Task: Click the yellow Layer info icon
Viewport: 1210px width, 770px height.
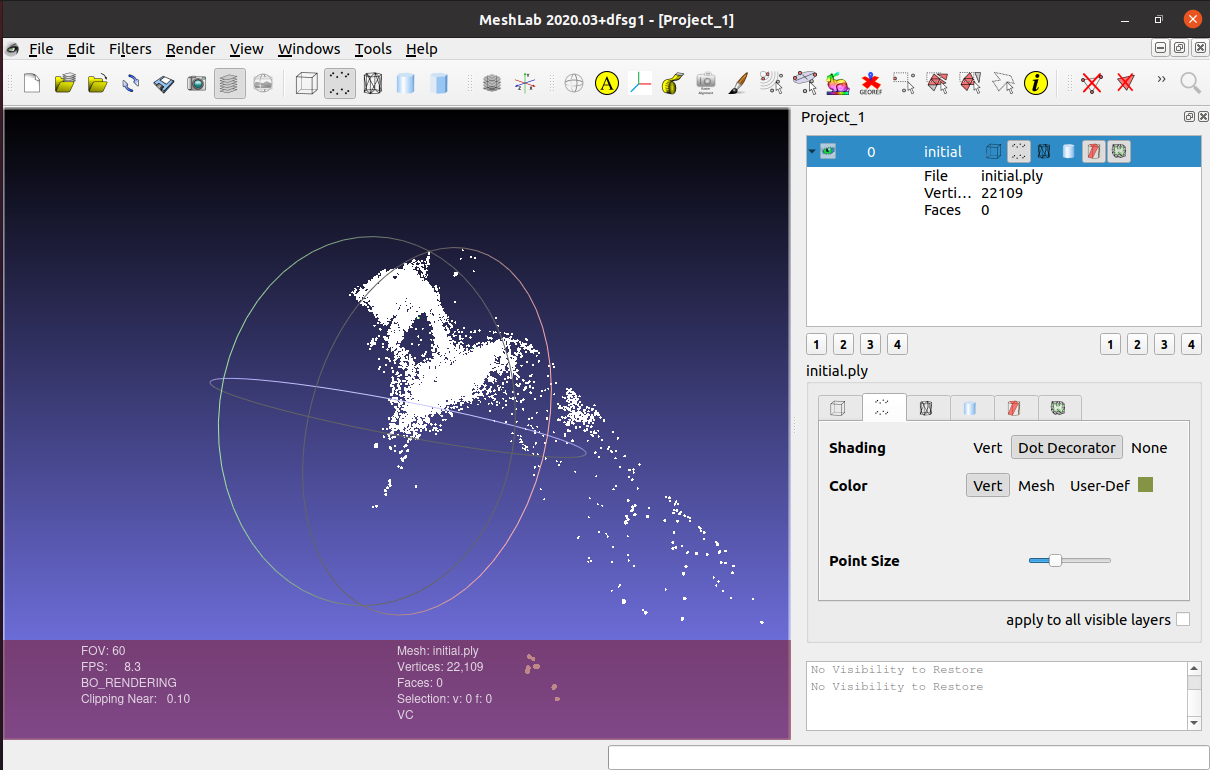Action: click(1036, 83)
